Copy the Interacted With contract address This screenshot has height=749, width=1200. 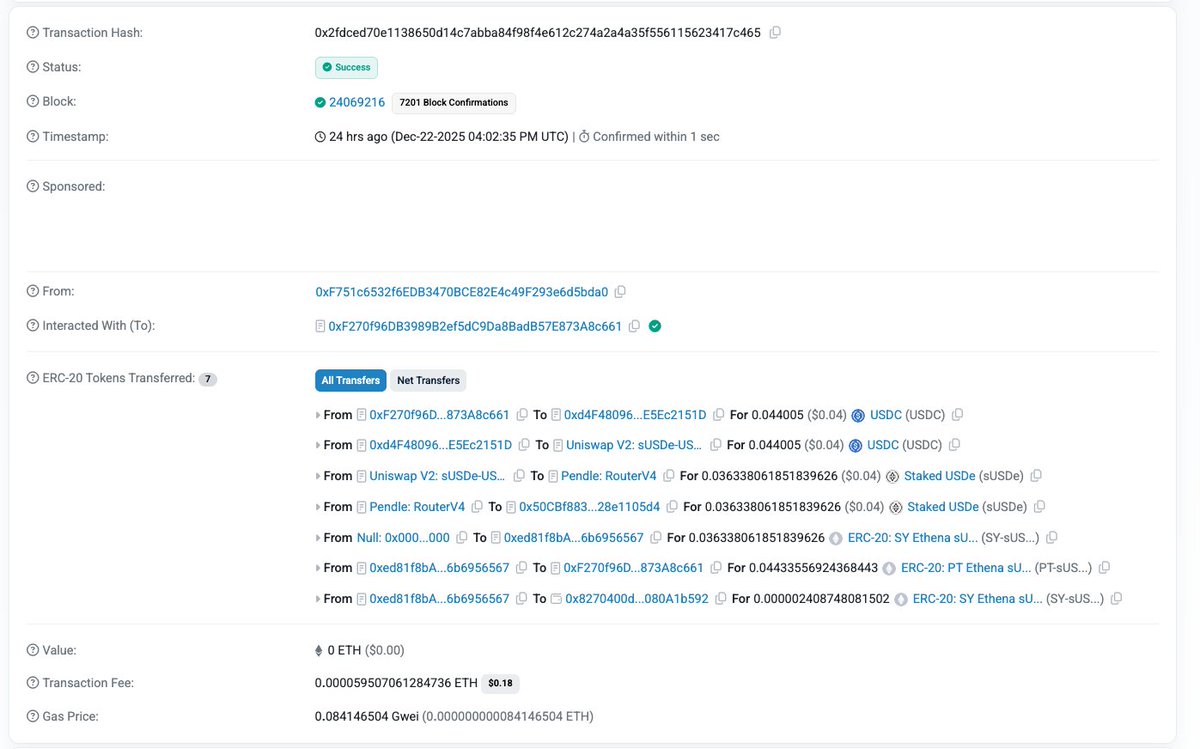[x=634, y=326]
